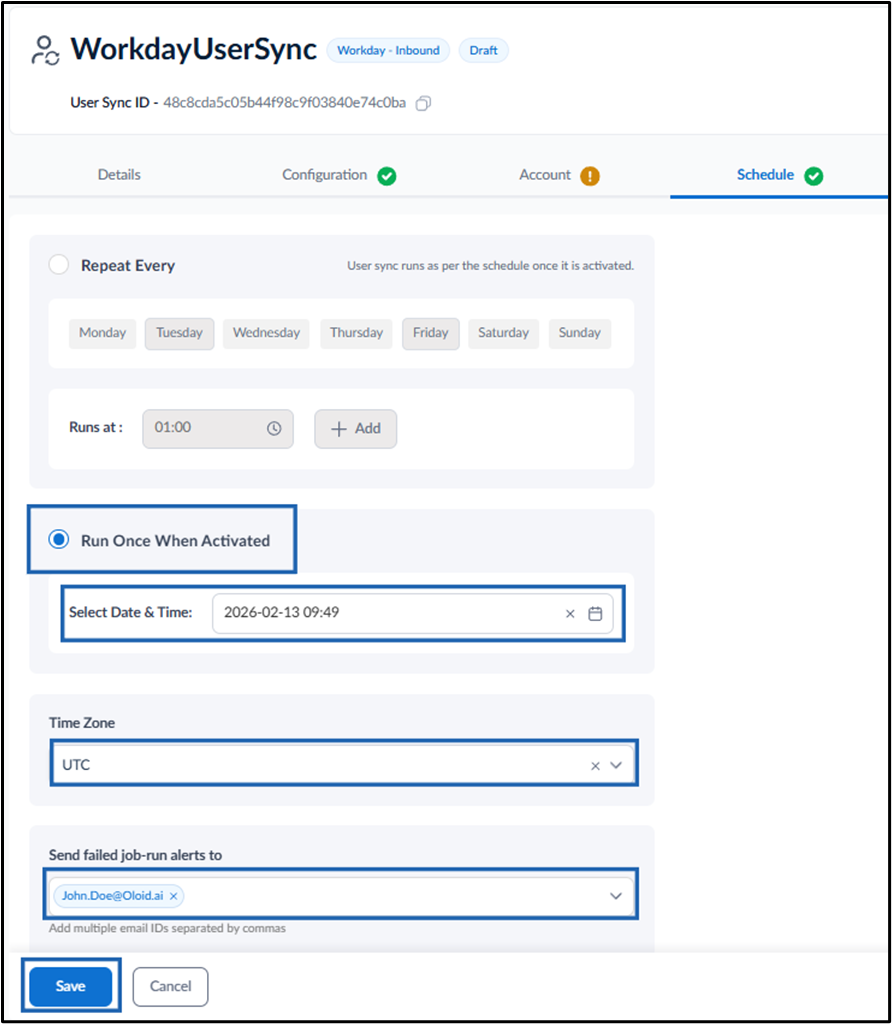Screen dimensions: 892x1024
Task: Click the green check on Configuration tab
Action: tap(387, 176)
